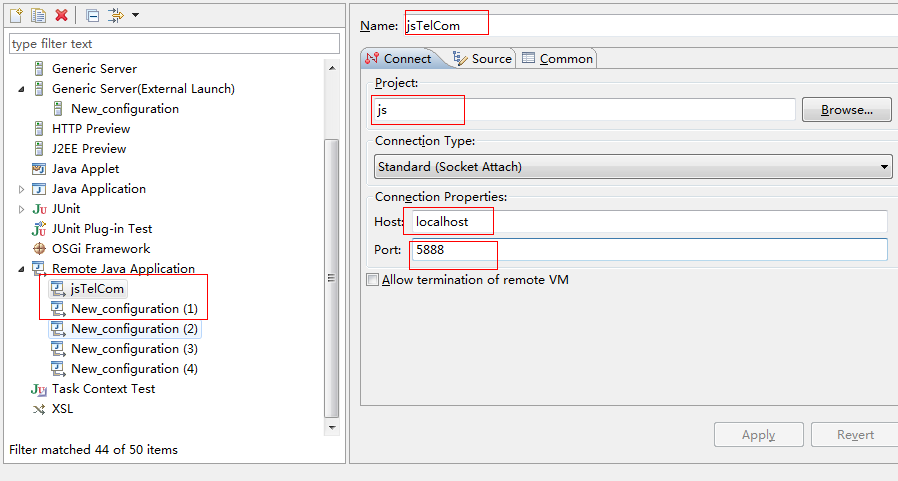Screen dimensions: 898x481
Task: Click the Collapse All toolbar icon
Action: point(92,15)
